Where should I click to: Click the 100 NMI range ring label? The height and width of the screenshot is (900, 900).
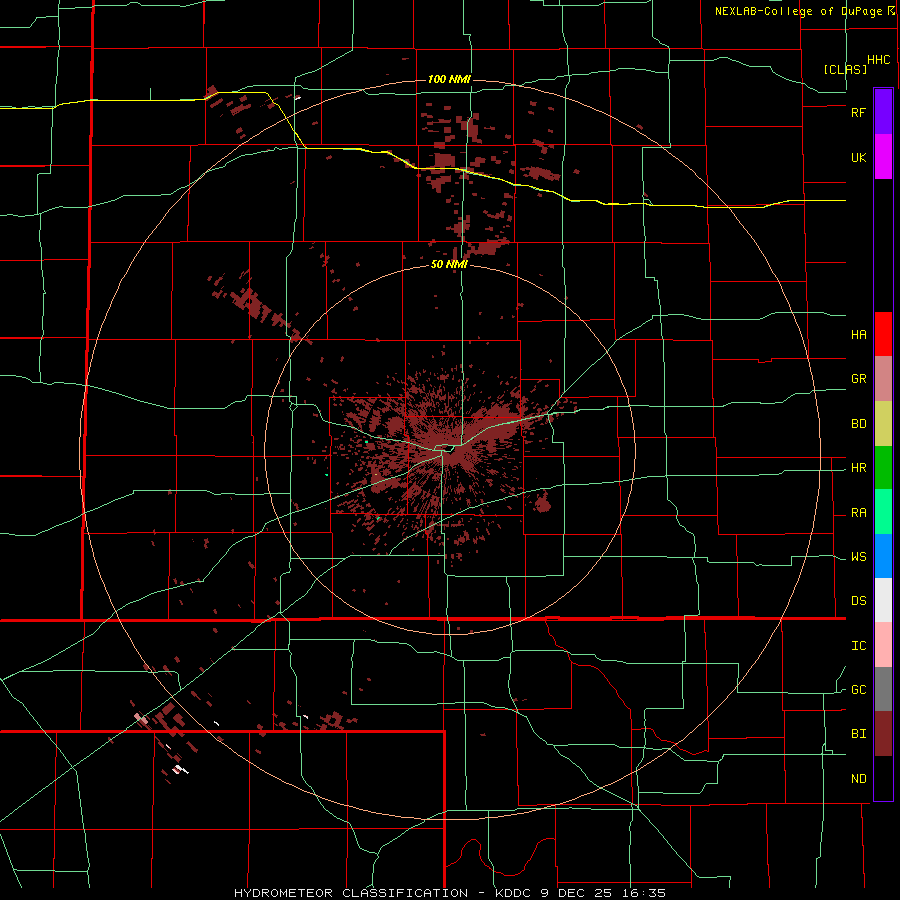(x=449, y=79)
